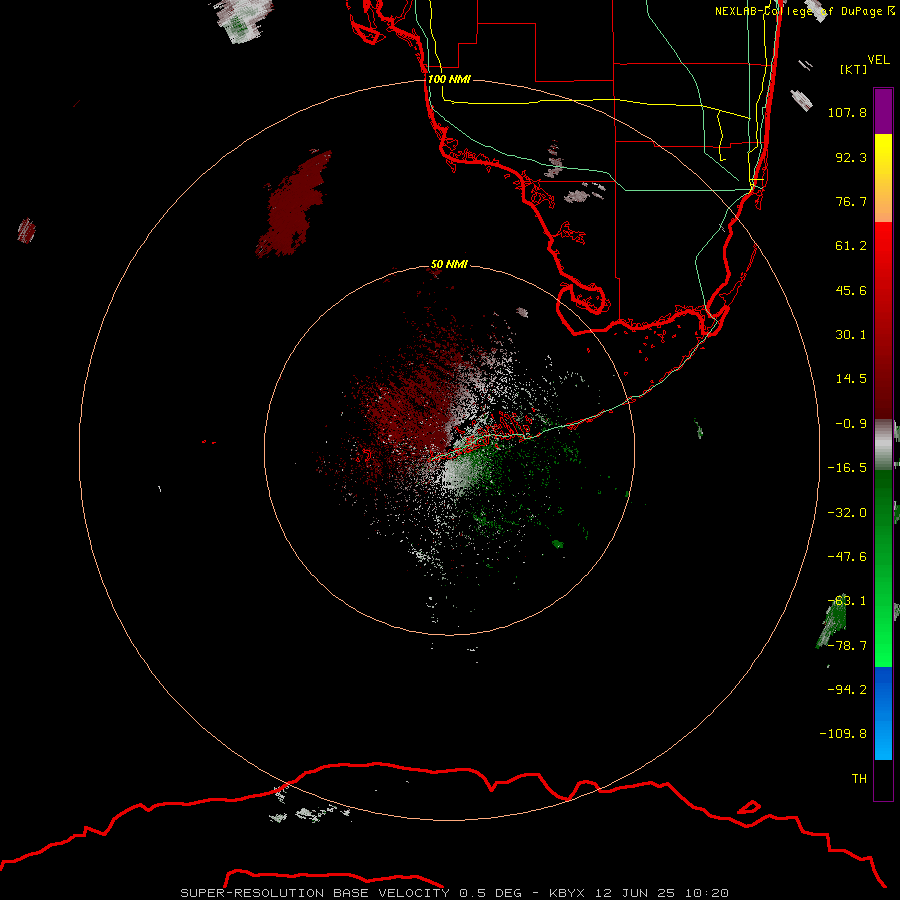This screenshot has width=900, height=900.
Task: Click the -0.9 legend value
Action: 851,424
